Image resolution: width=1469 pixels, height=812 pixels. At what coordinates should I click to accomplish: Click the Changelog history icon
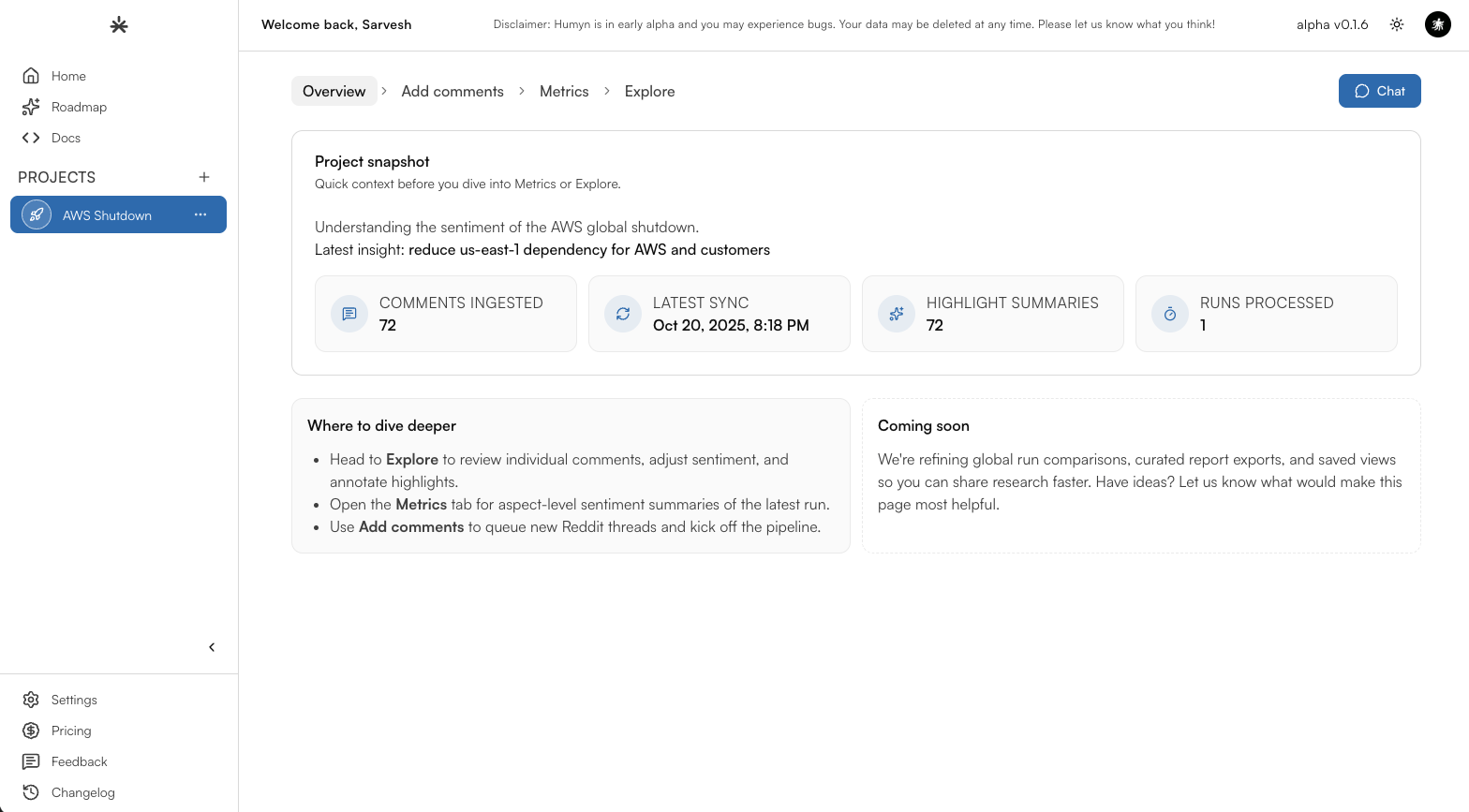click(x=31, y=792)
